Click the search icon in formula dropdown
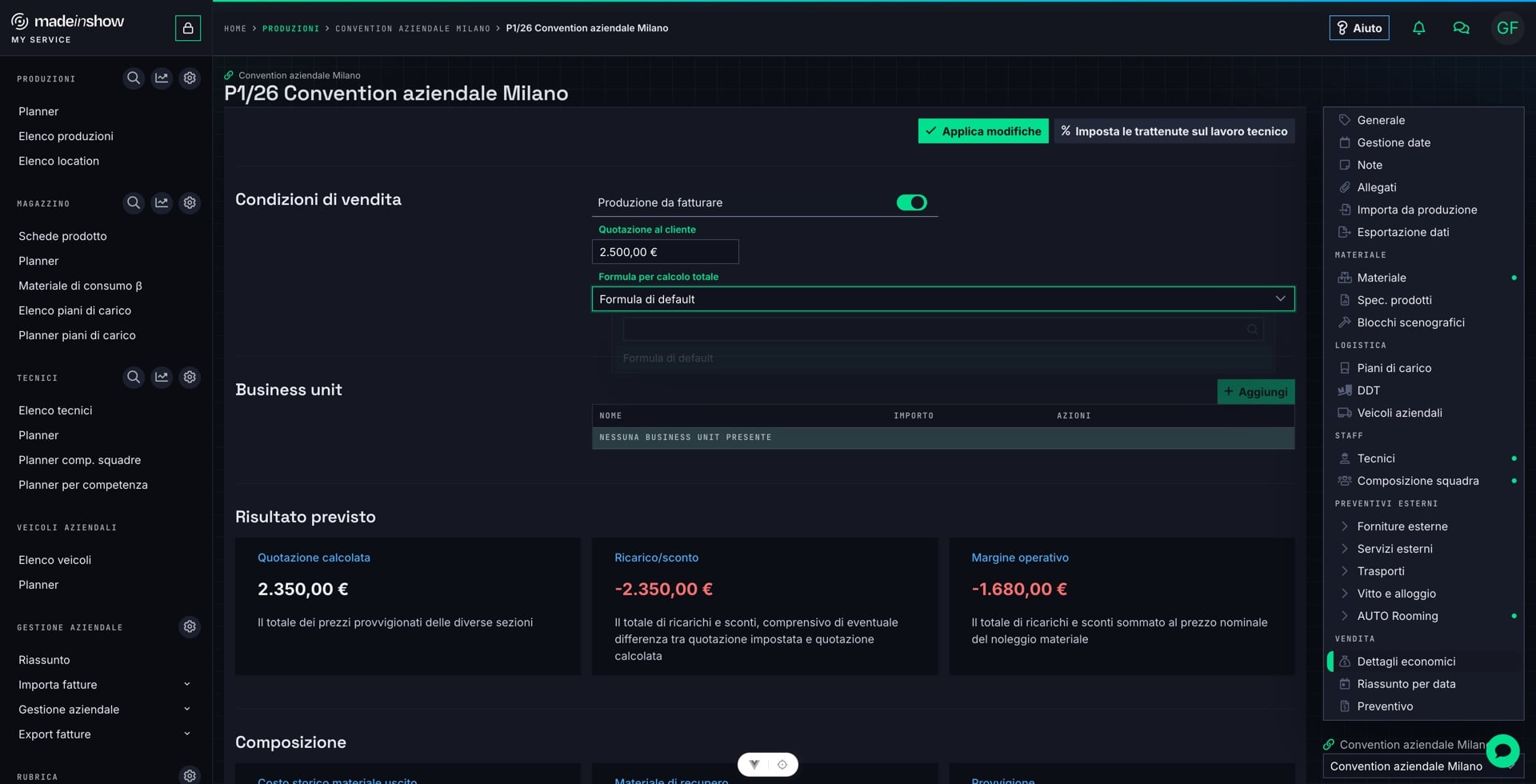 (1252, 330)
